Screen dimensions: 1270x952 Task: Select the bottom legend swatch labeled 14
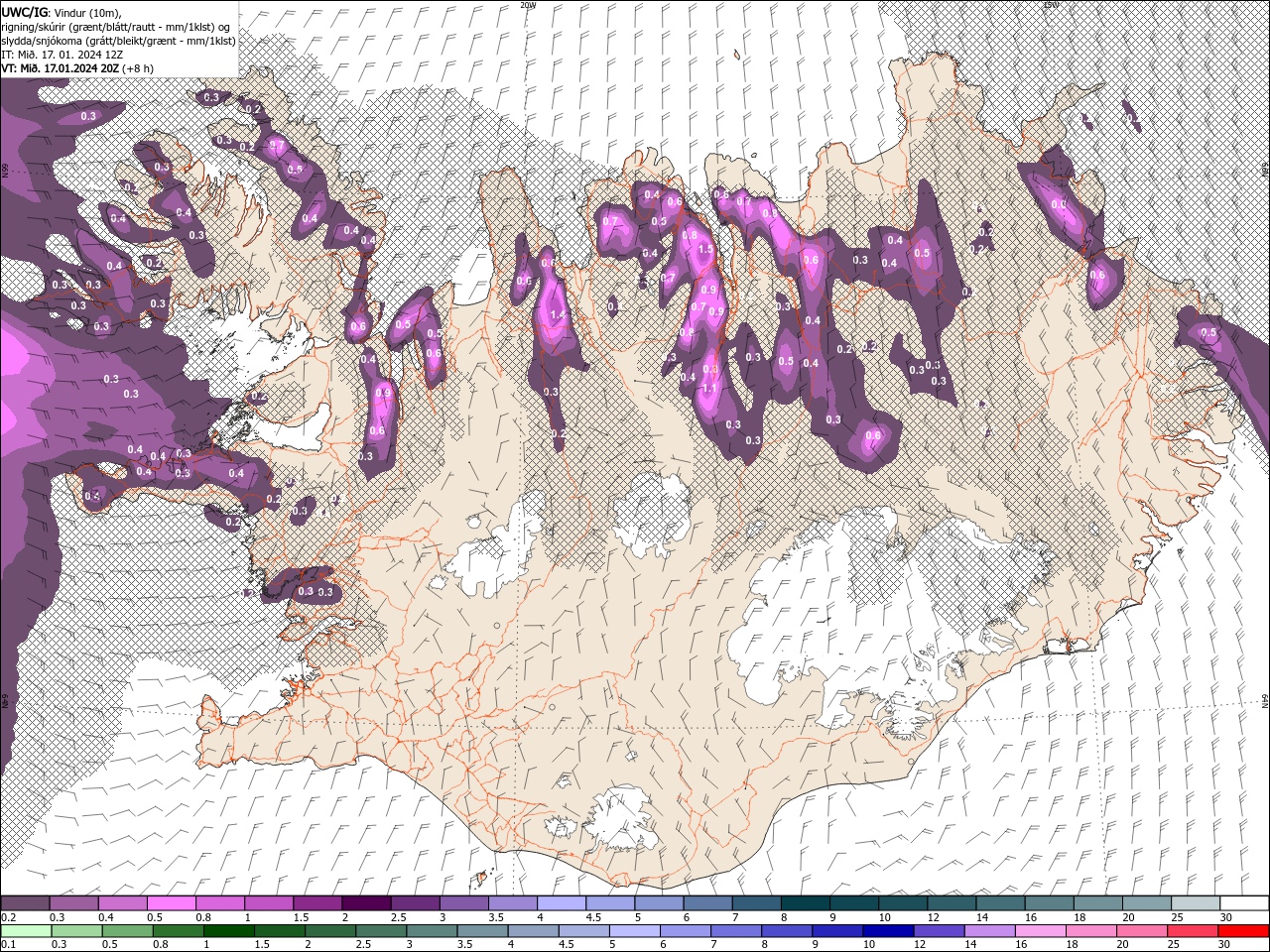click(x=988, y=931)
